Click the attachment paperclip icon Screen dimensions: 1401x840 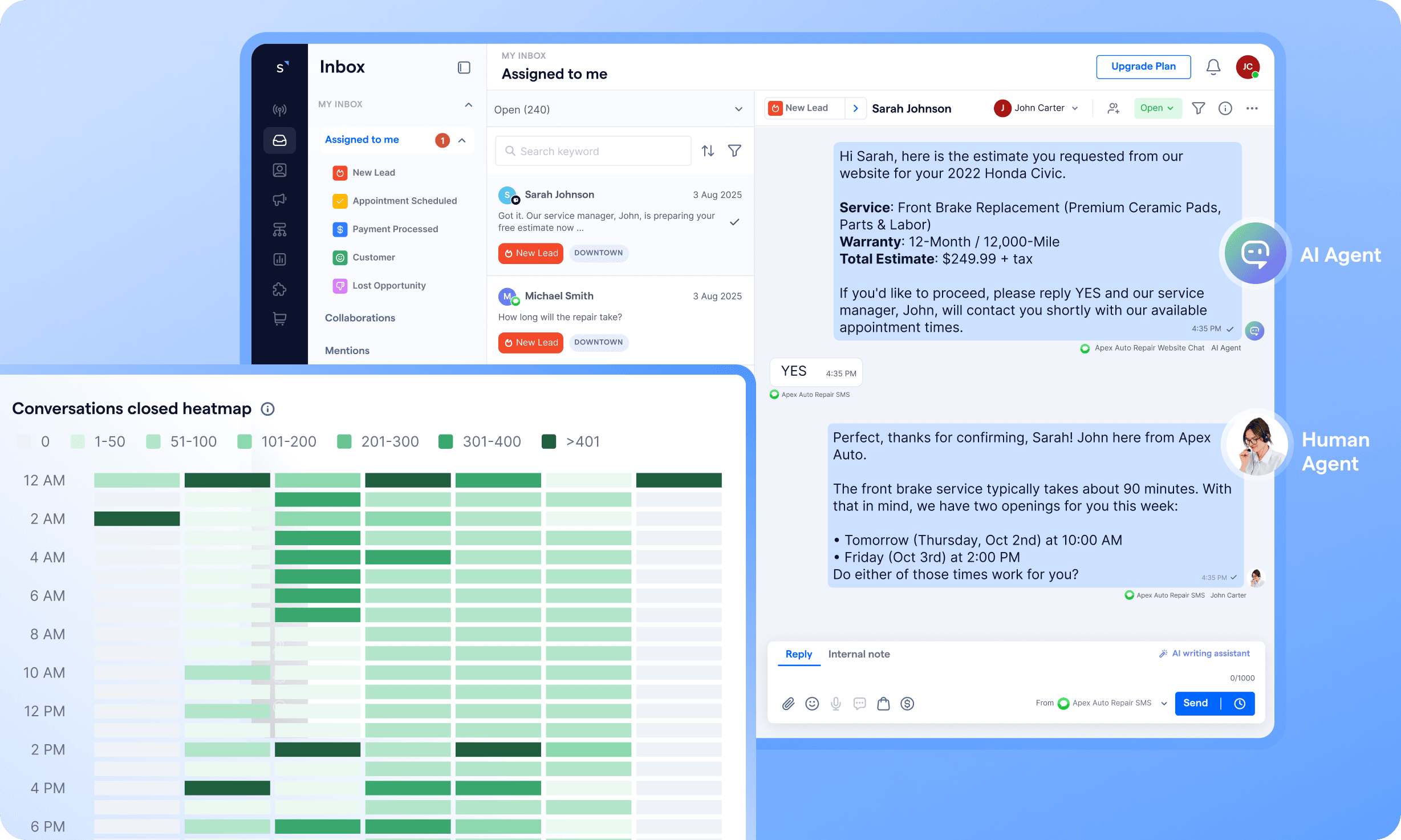click(x=788, y=704)
